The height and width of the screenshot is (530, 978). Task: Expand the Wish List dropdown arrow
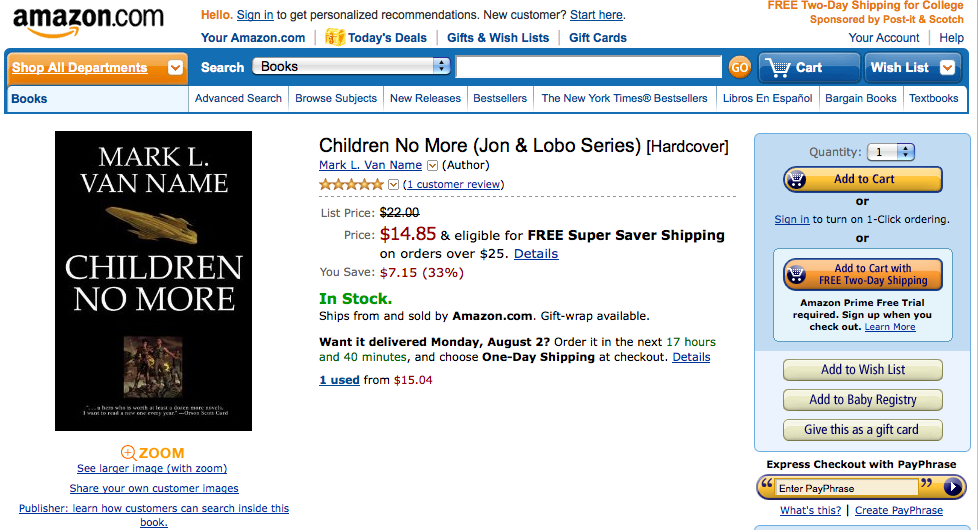coord(947,67)
